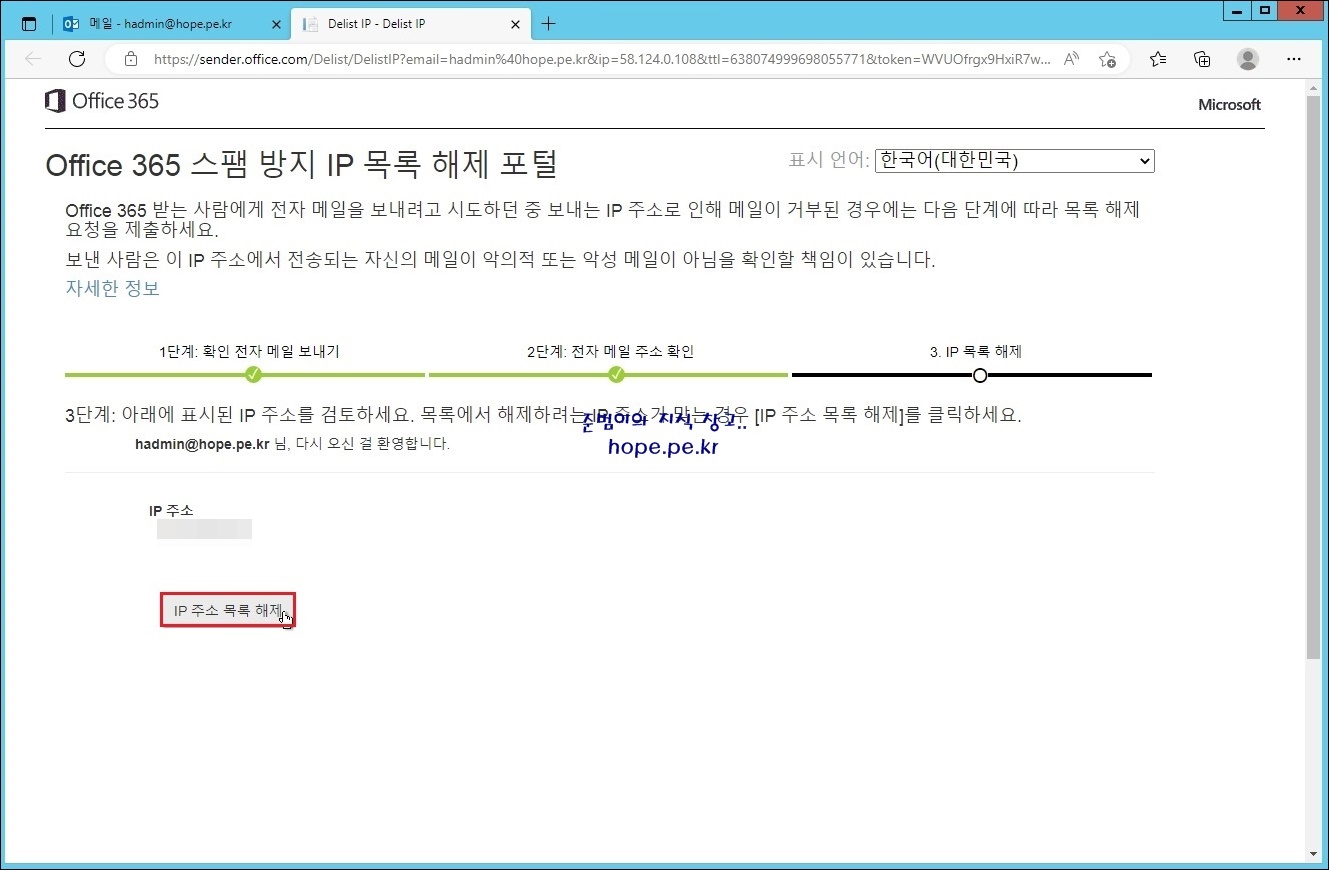View site information lock icon
This screenshot has height=870, width=1329.
click(x=131, y=59)
